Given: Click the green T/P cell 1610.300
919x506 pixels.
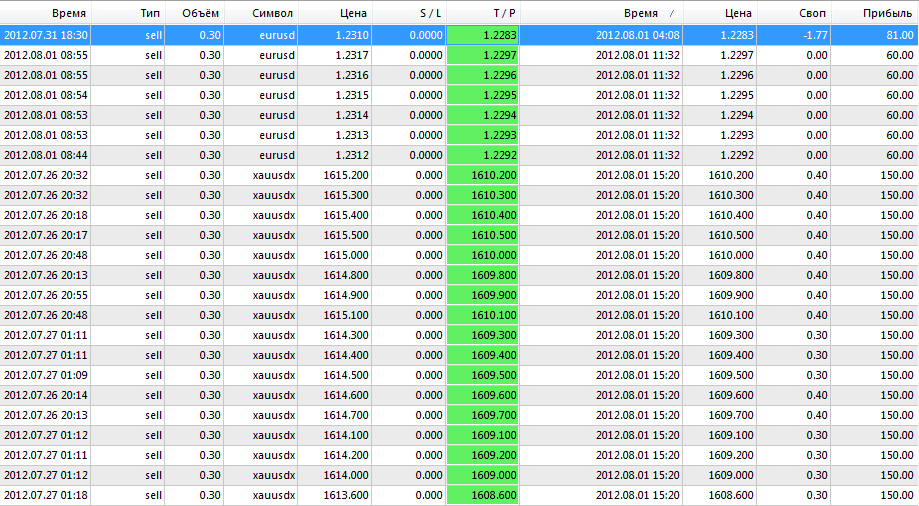Looking at the screenshot, I should click(483, 195).
